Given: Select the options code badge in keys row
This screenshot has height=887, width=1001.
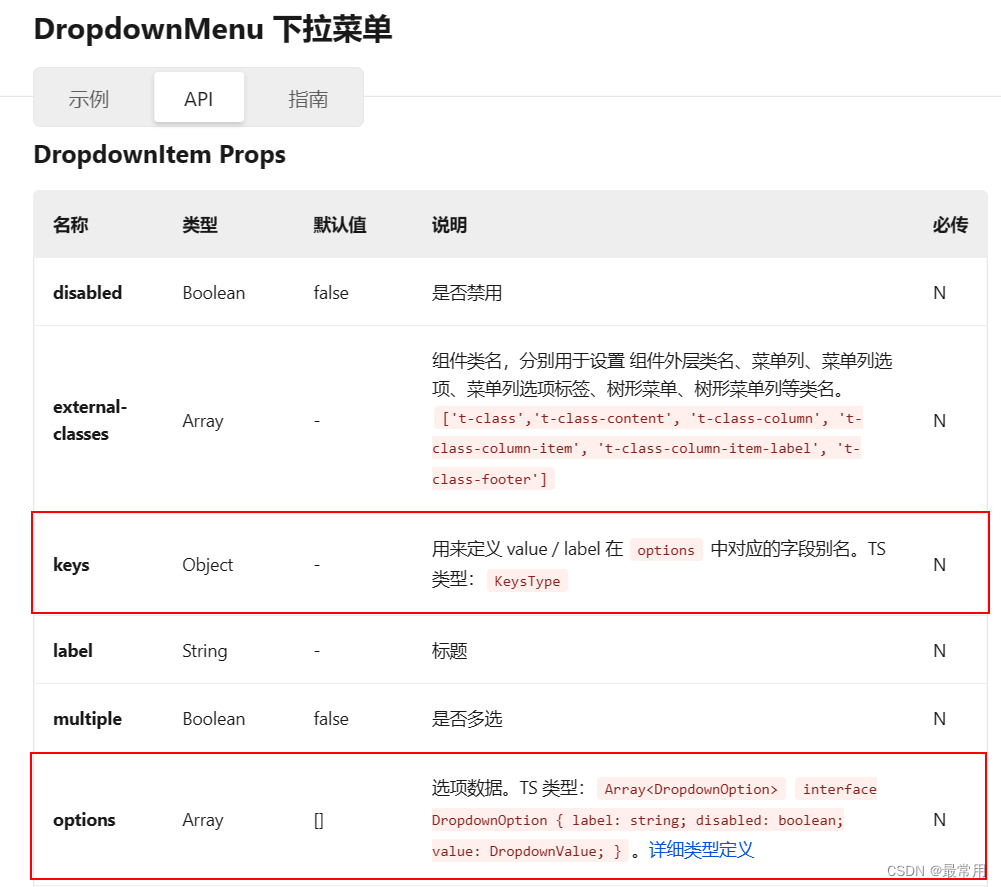Looking at the screenshot, I should pos(665,549).
